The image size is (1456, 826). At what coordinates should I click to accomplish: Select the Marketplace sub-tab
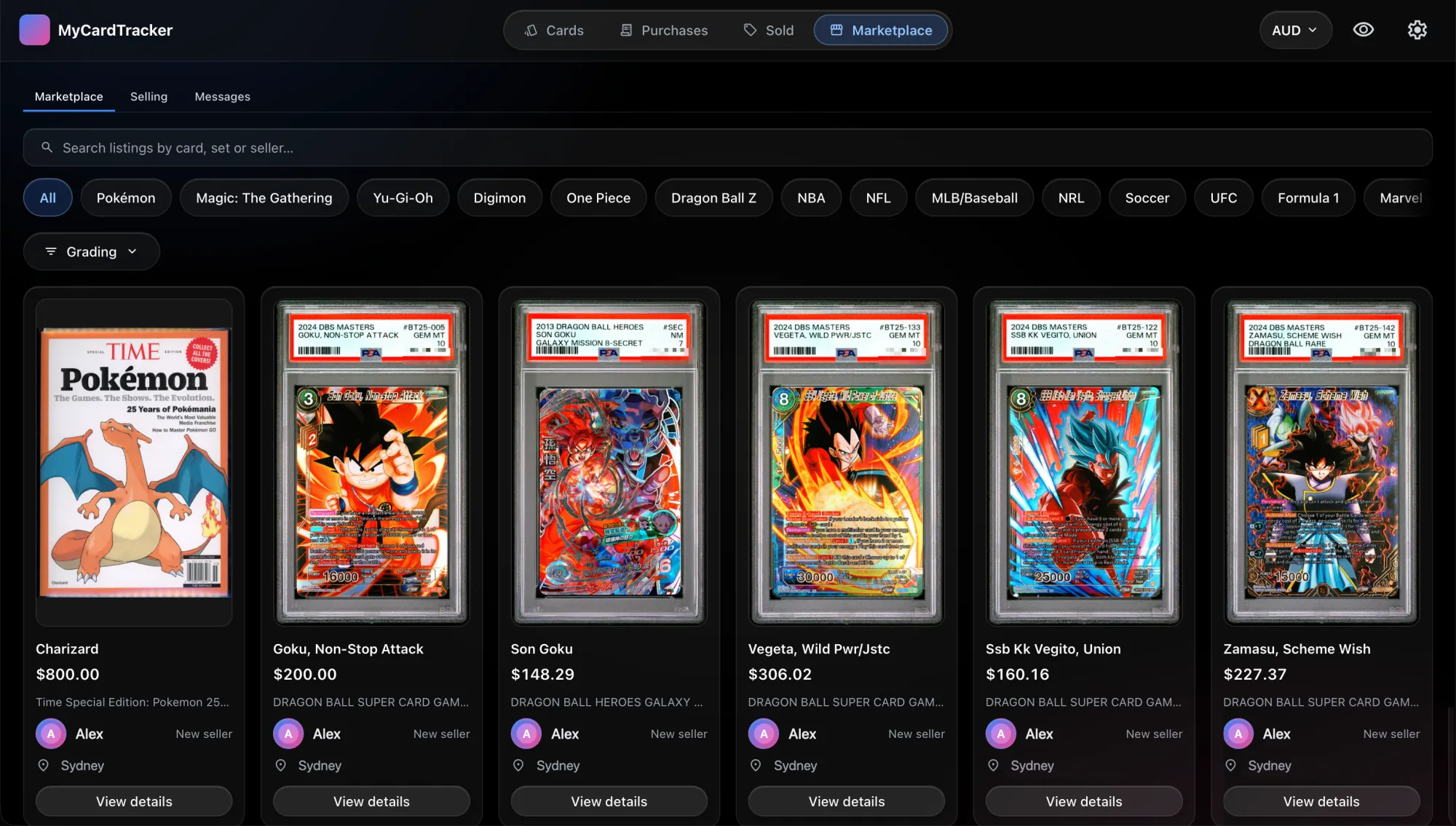(x=68, y=97)
